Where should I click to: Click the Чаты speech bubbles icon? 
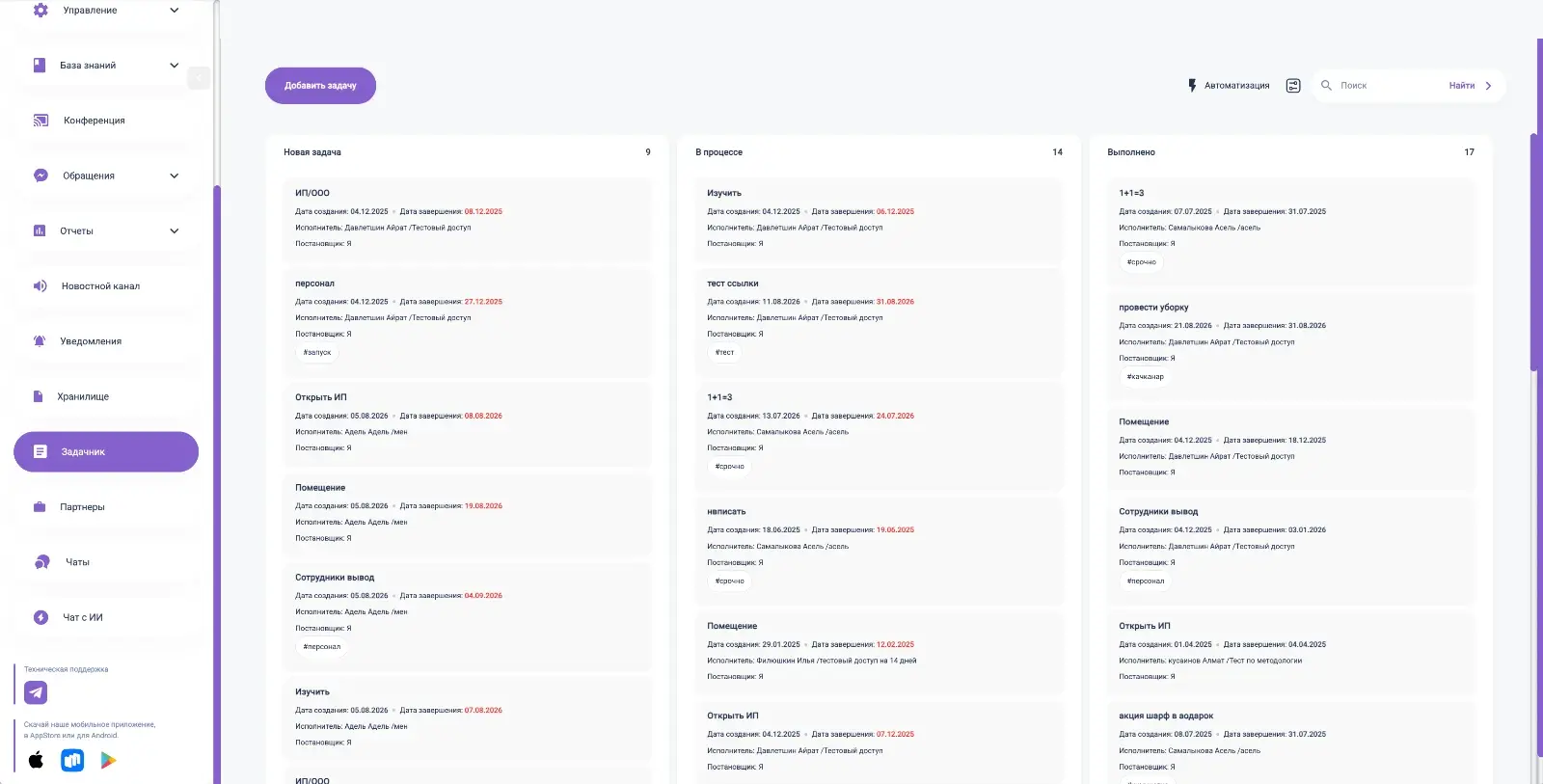[41, 562]
